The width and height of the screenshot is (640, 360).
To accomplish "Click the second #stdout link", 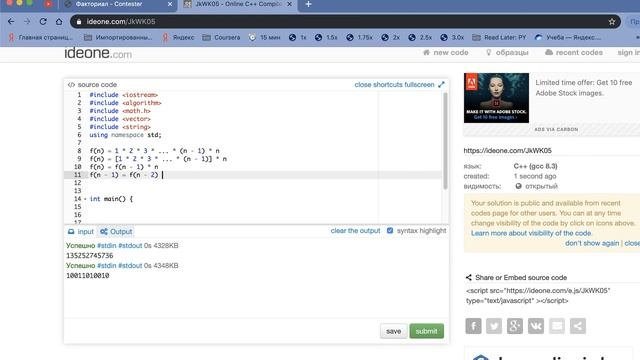I will [x=130, y=266].
